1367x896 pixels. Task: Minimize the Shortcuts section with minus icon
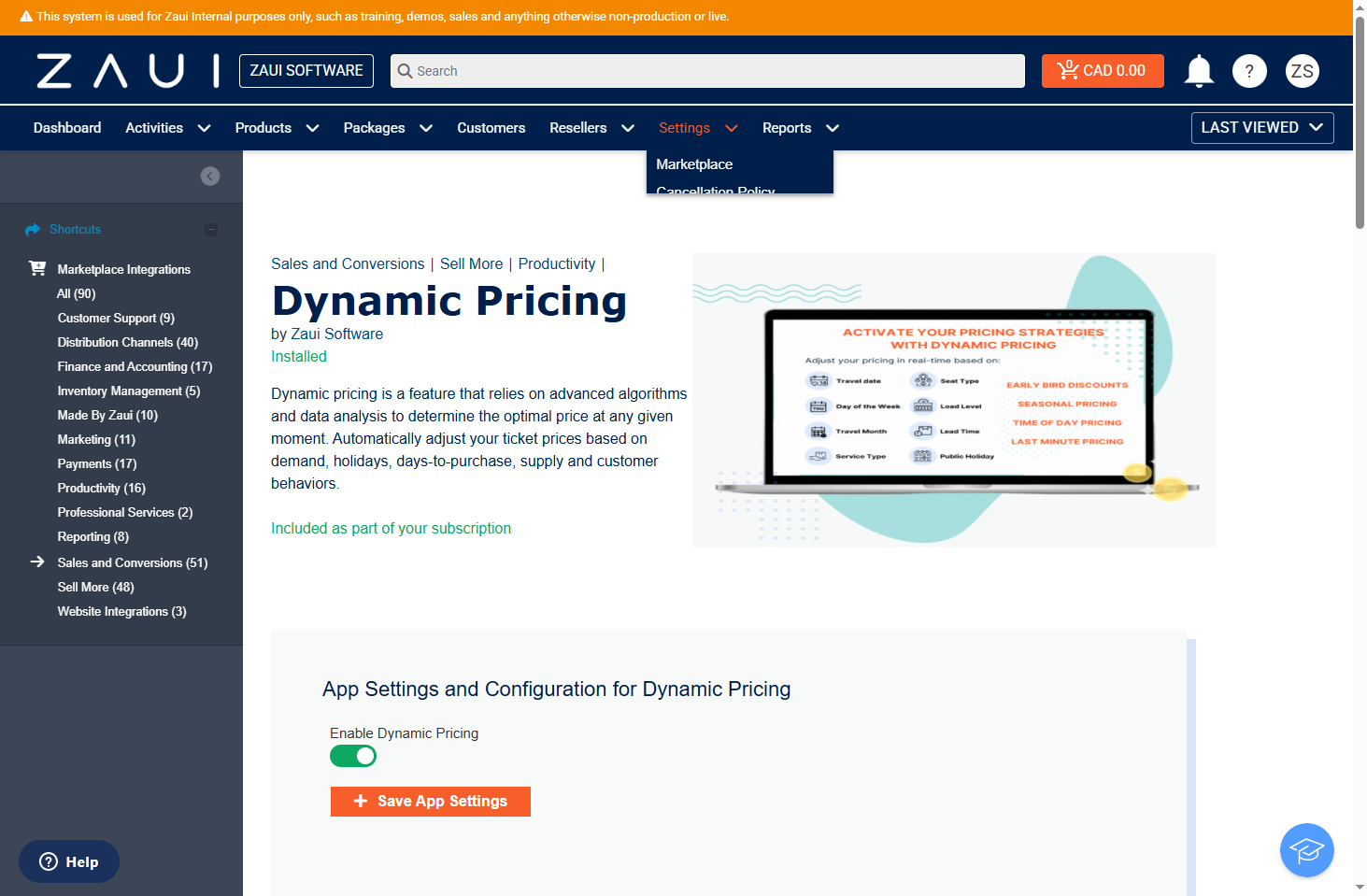tap(211, 230)
